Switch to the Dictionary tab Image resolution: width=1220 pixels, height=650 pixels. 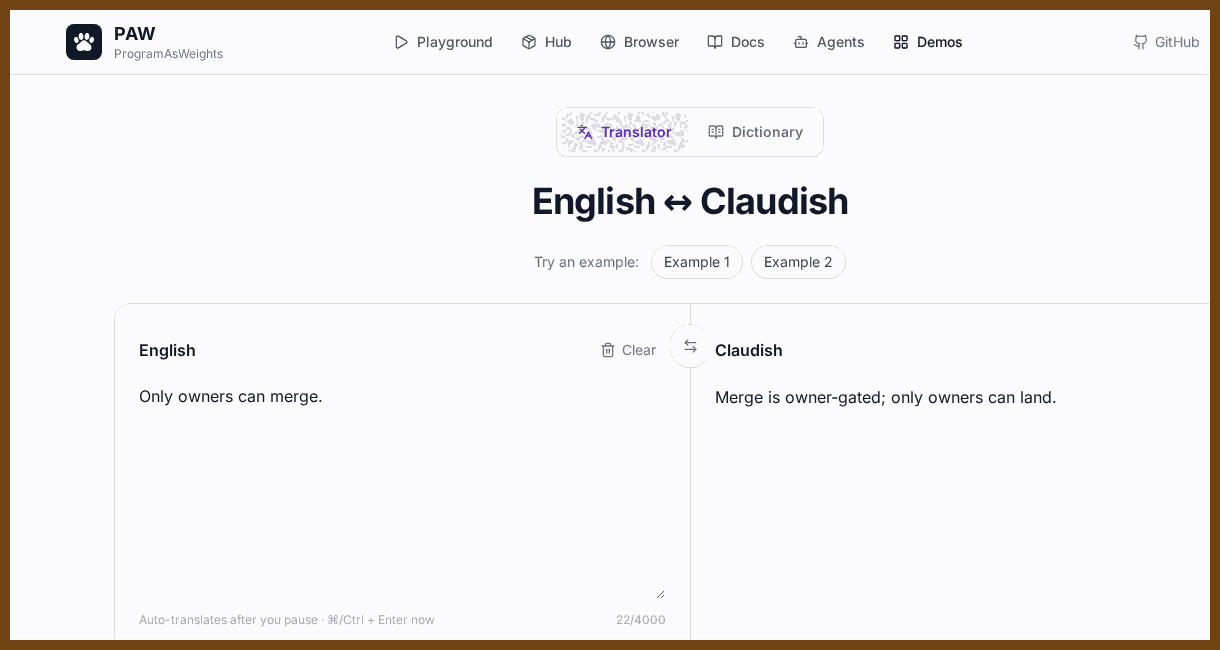[755, 132]
